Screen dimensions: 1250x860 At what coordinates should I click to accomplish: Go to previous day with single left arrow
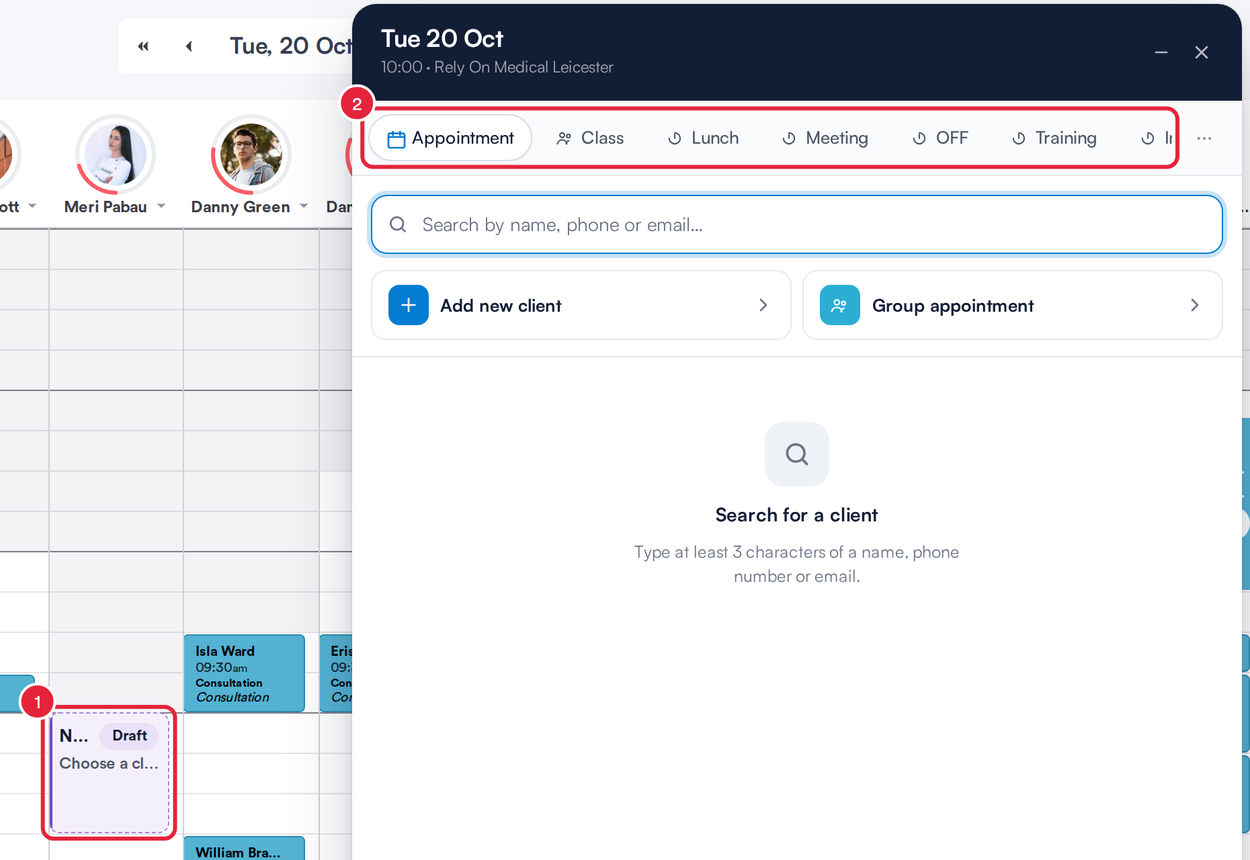(189, 46)
